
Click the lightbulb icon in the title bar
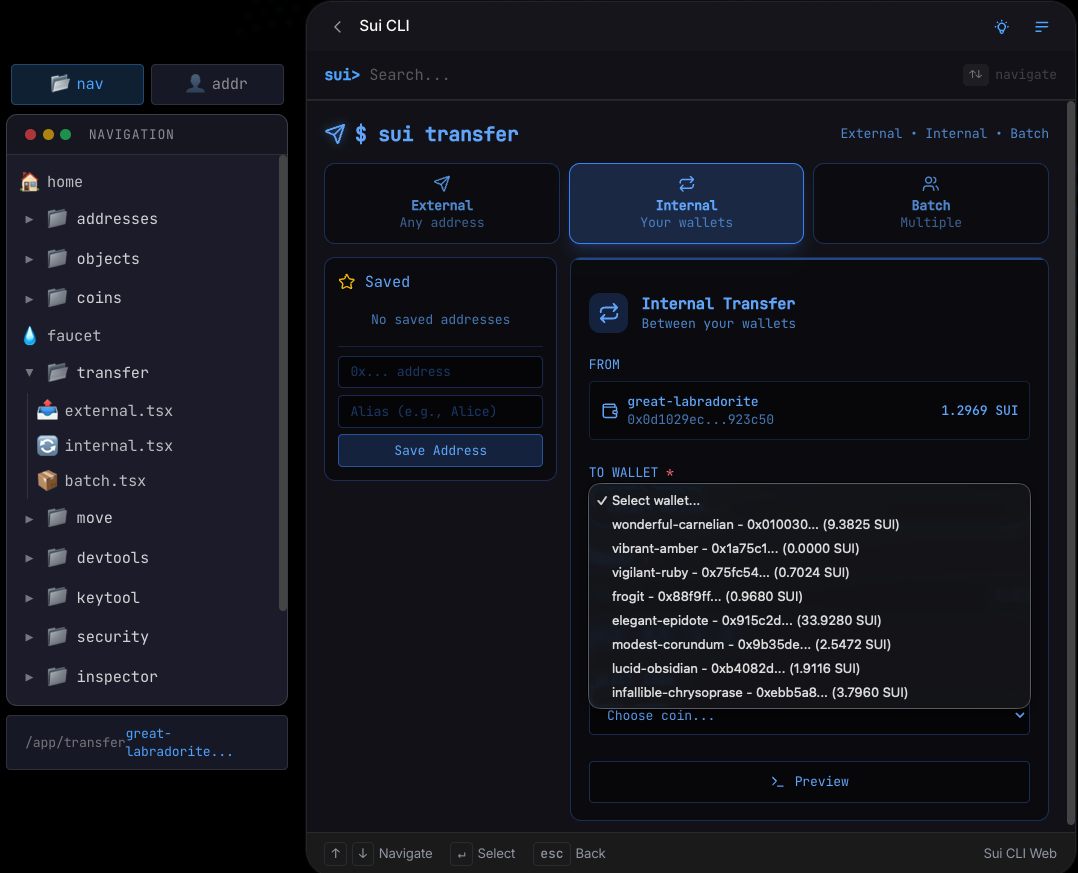click(x=1001, y=27)
